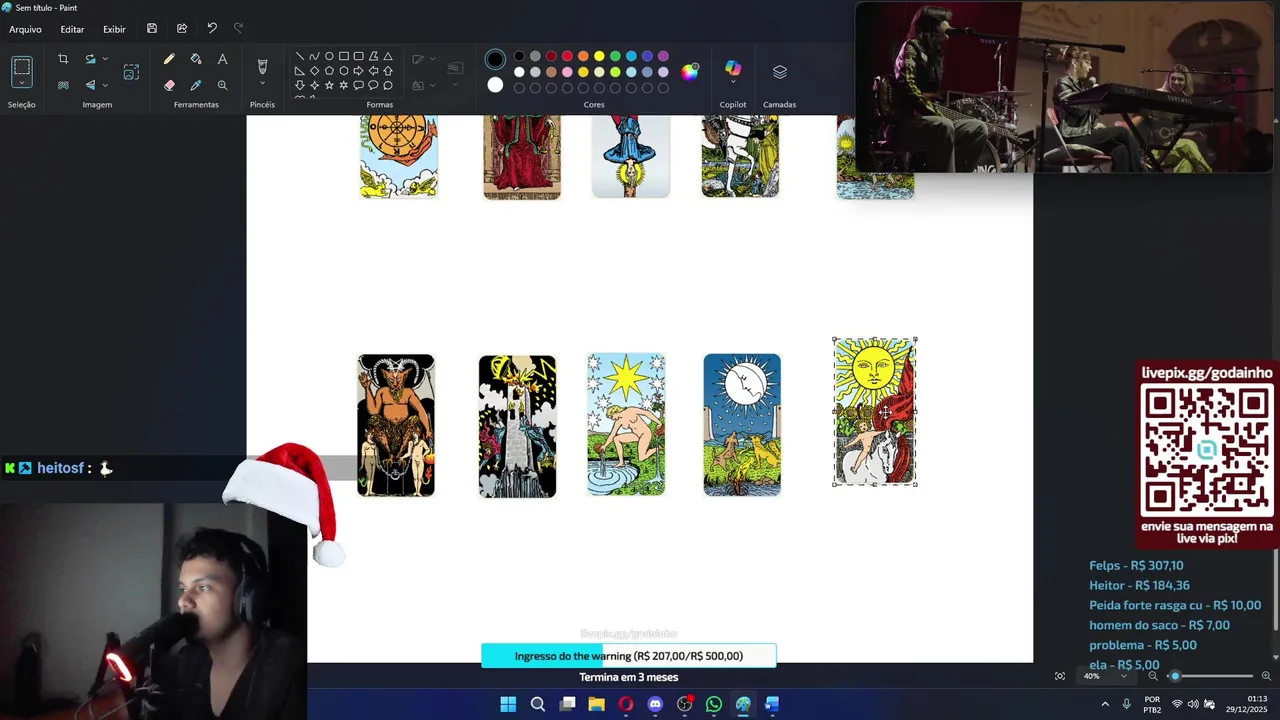Viewport: 1280px width, 720px height.
Task: Select the Pincéis brush tool
Action: coord(262,66)
